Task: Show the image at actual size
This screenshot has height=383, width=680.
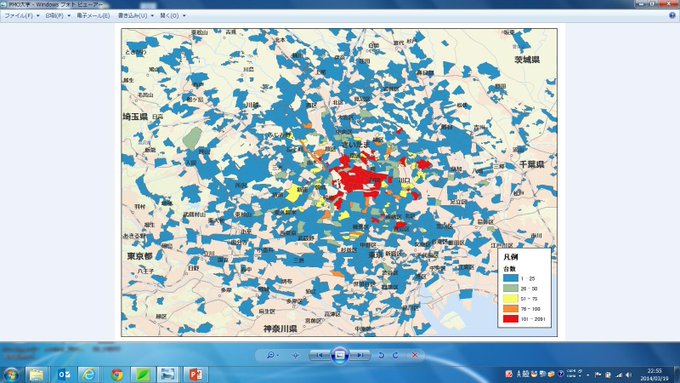Action: click(296, 355)
